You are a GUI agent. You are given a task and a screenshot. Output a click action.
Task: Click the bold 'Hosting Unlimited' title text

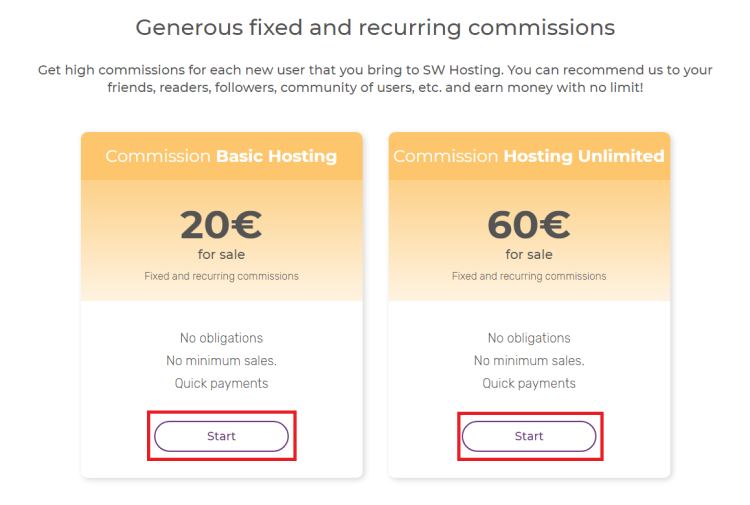pos(584,156)
